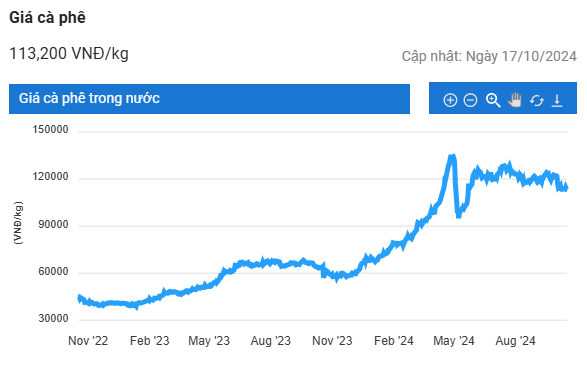Click the price line's highest peak near May '24
This screenshot has width=587, height=365.
click(x=453, y=156)
